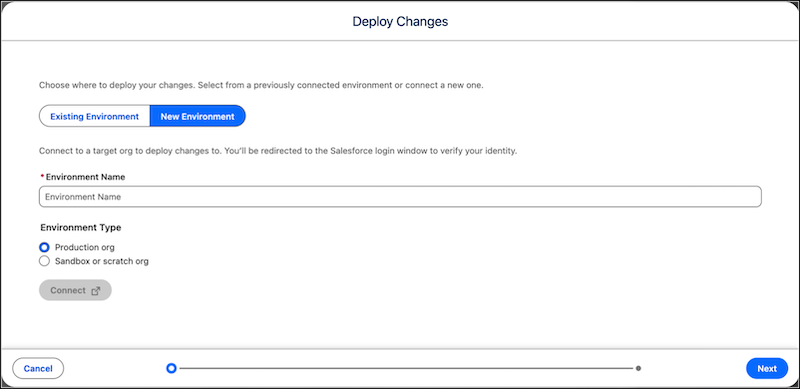Click the Deploy Changes dialog title
Image resolution: width=800 pixels, height=389 pixels.
coord(400,21)
